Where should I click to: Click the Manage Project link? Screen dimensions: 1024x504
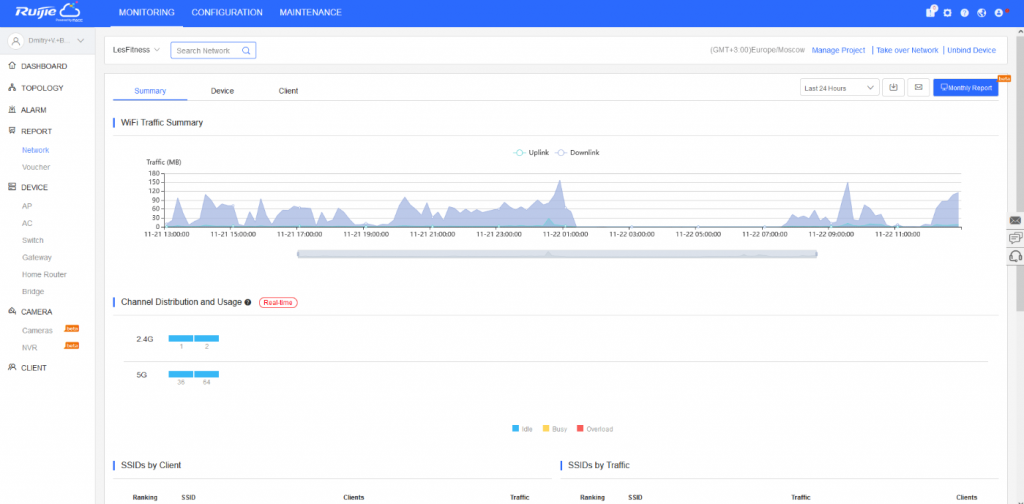[838, 50]
